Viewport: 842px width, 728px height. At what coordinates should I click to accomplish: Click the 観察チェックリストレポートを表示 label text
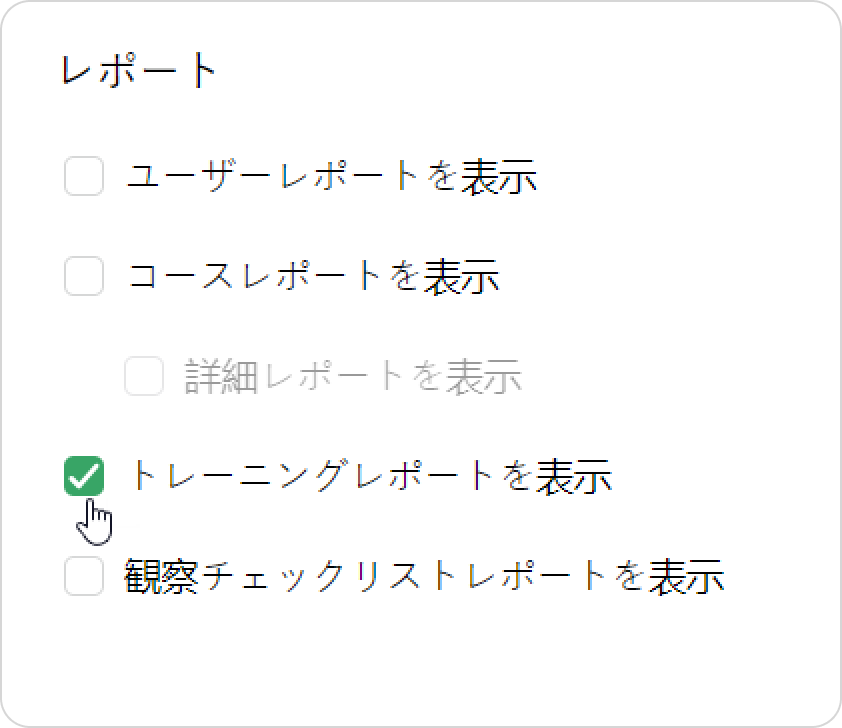425,576
